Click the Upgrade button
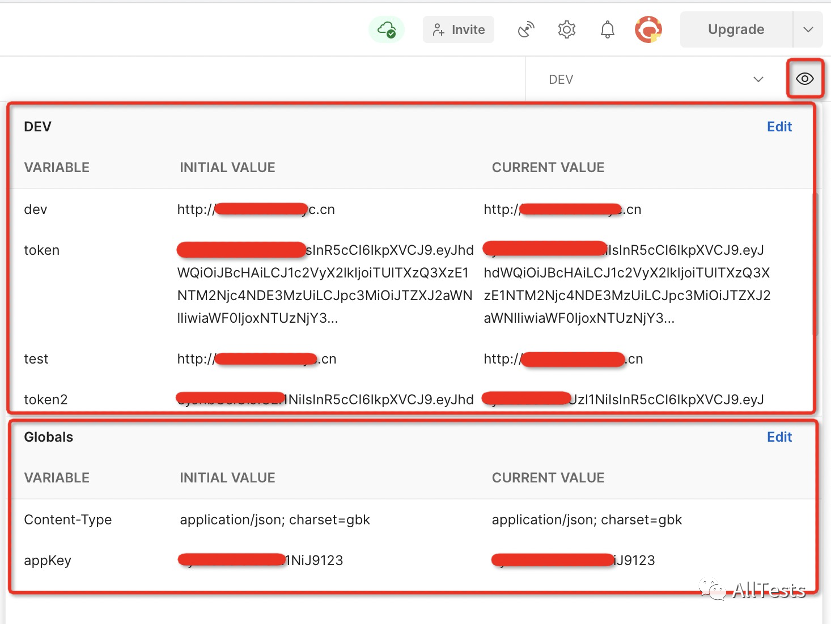 (736, 29)
